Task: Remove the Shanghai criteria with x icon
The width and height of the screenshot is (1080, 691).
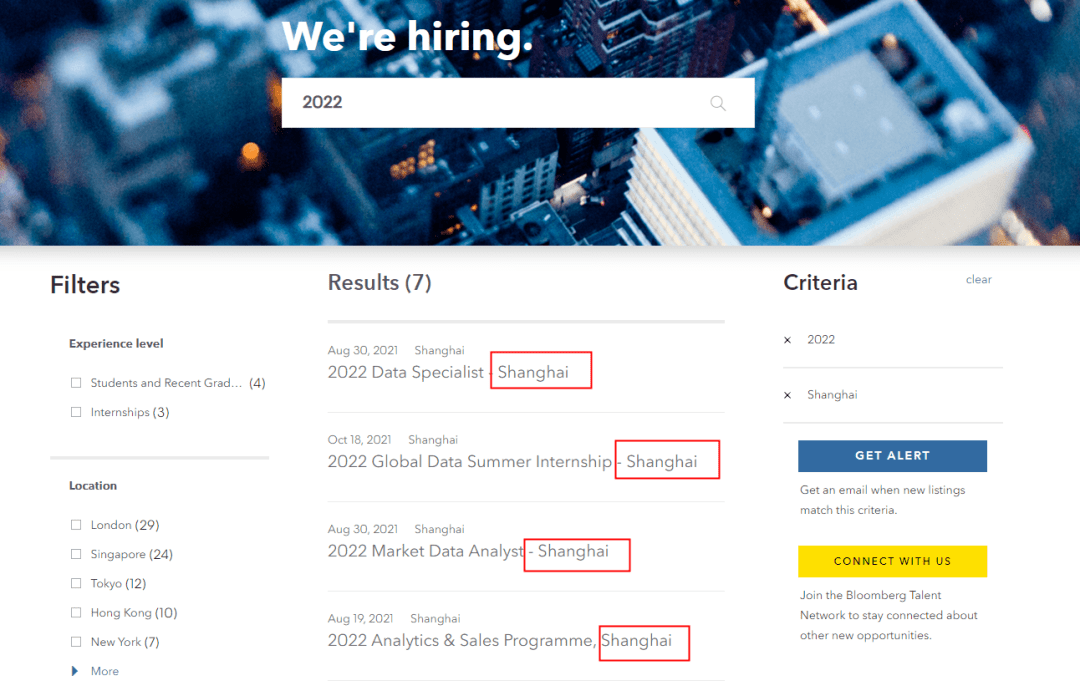Action: 787,395
